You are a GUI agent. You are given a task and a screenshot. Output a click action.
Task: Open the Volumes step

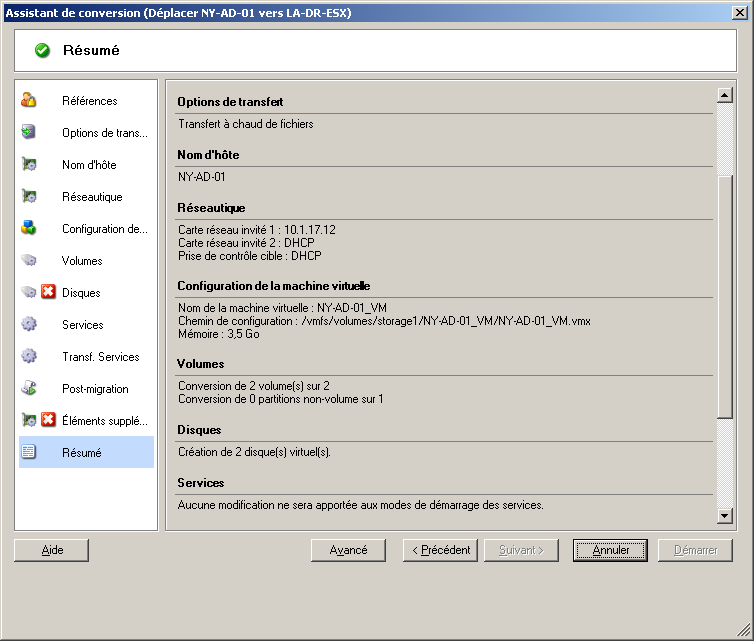click(x=82, y=261)
